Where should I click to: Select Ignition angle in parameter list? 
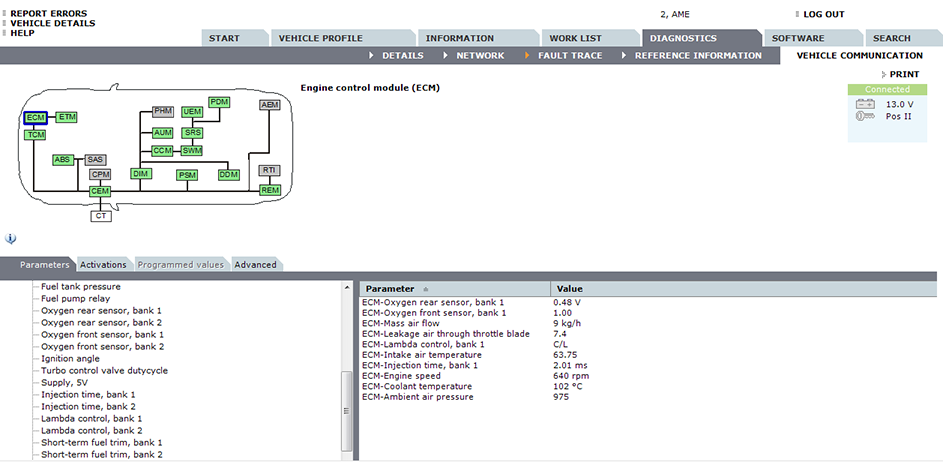click(x=70, y=358)
